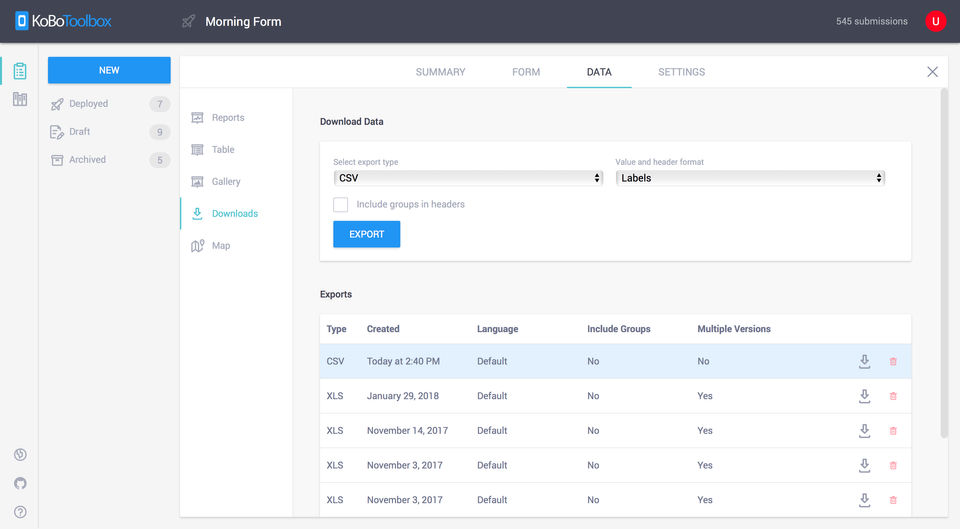Click the Deployed count badge 7
Image resolution: width=960 pixels, height=529 pixels.
[160, 104]
